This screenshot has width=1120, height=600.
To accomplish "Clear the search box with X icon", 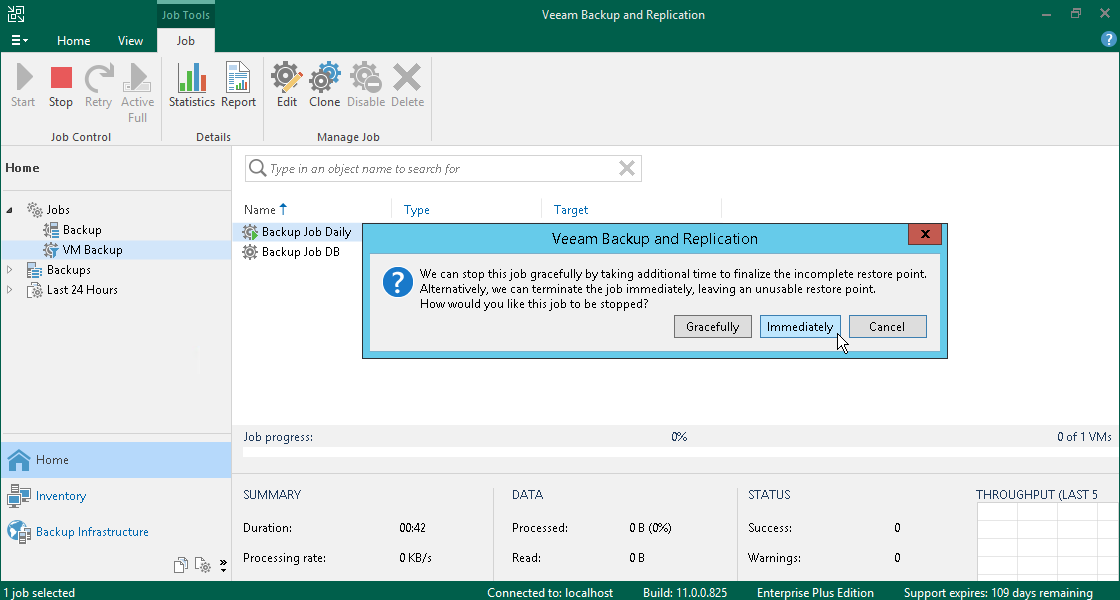I will tap(626, 169).
